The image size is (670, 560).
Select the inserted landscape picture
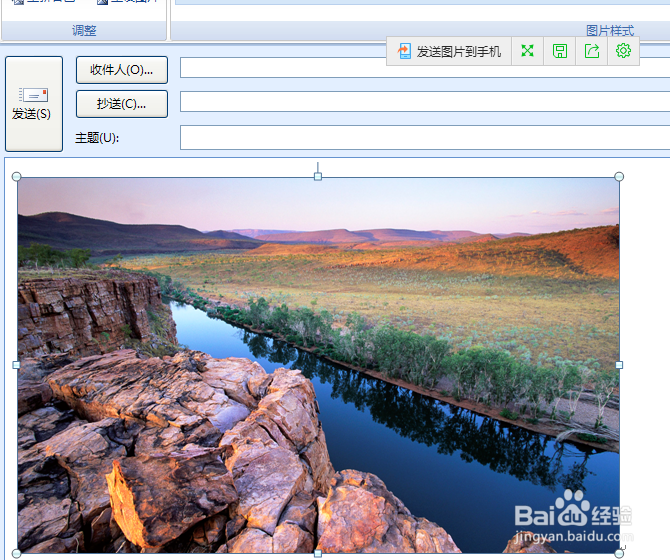(318, 365)
